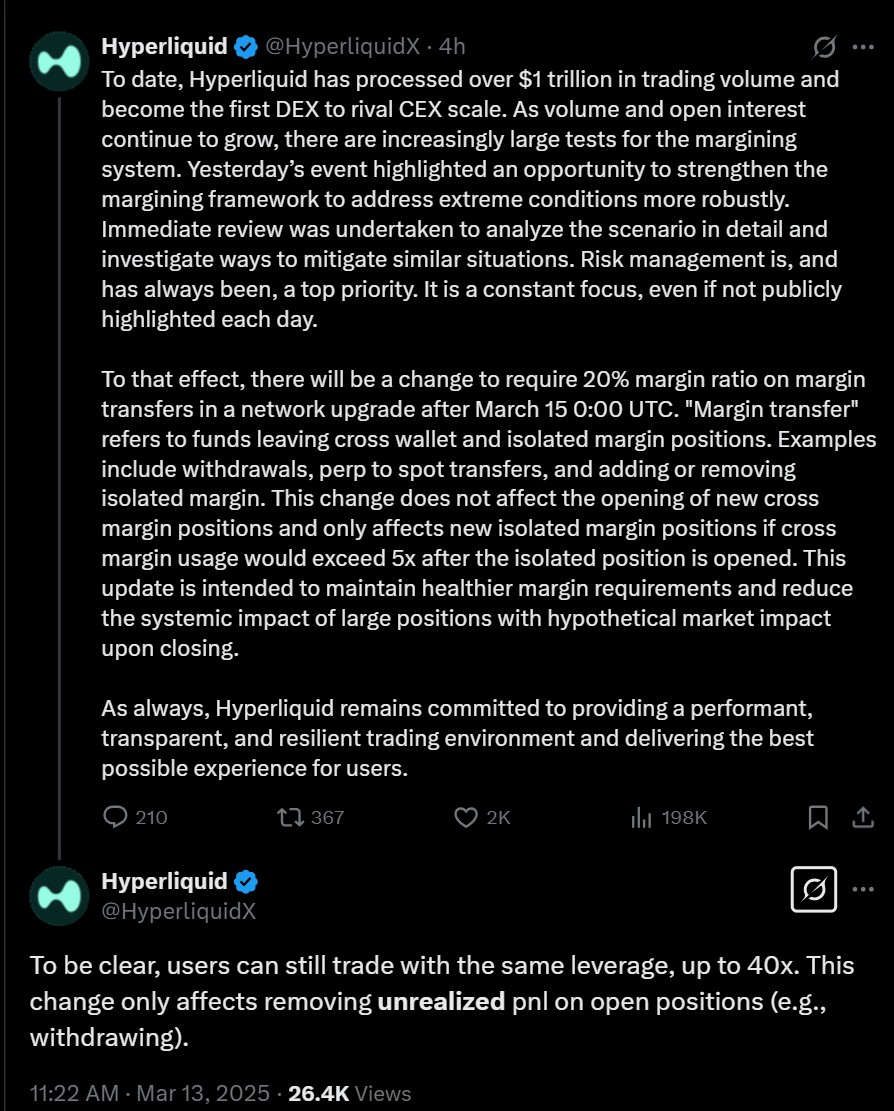Click the @HyperliquidX handle beside the 4h timestamp
Viewport: 894px width, 1111px height.
342,46
